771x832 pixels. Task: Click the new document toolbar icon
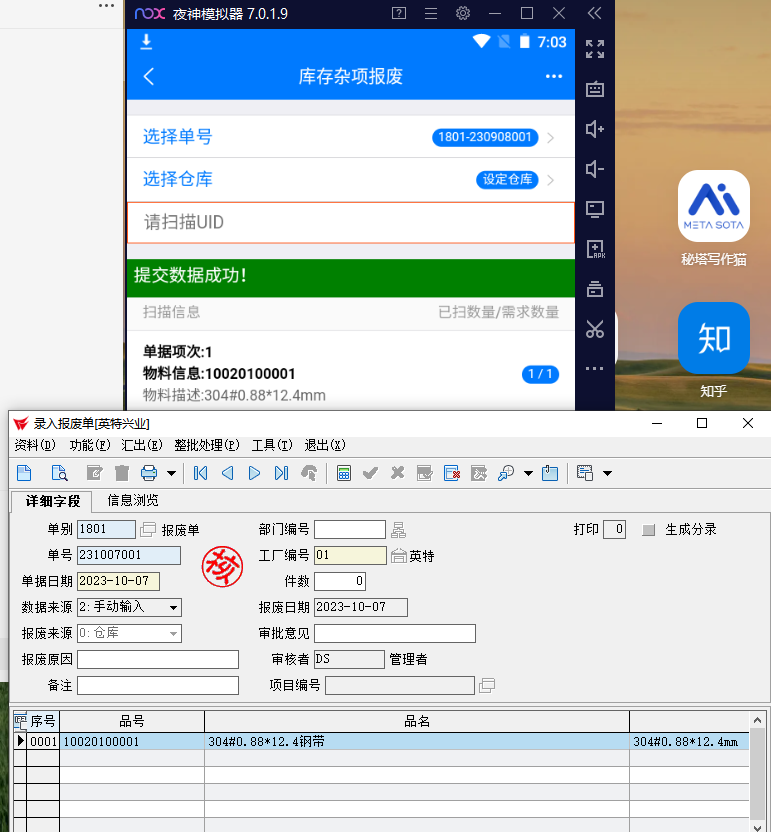[x=24, y=473]
